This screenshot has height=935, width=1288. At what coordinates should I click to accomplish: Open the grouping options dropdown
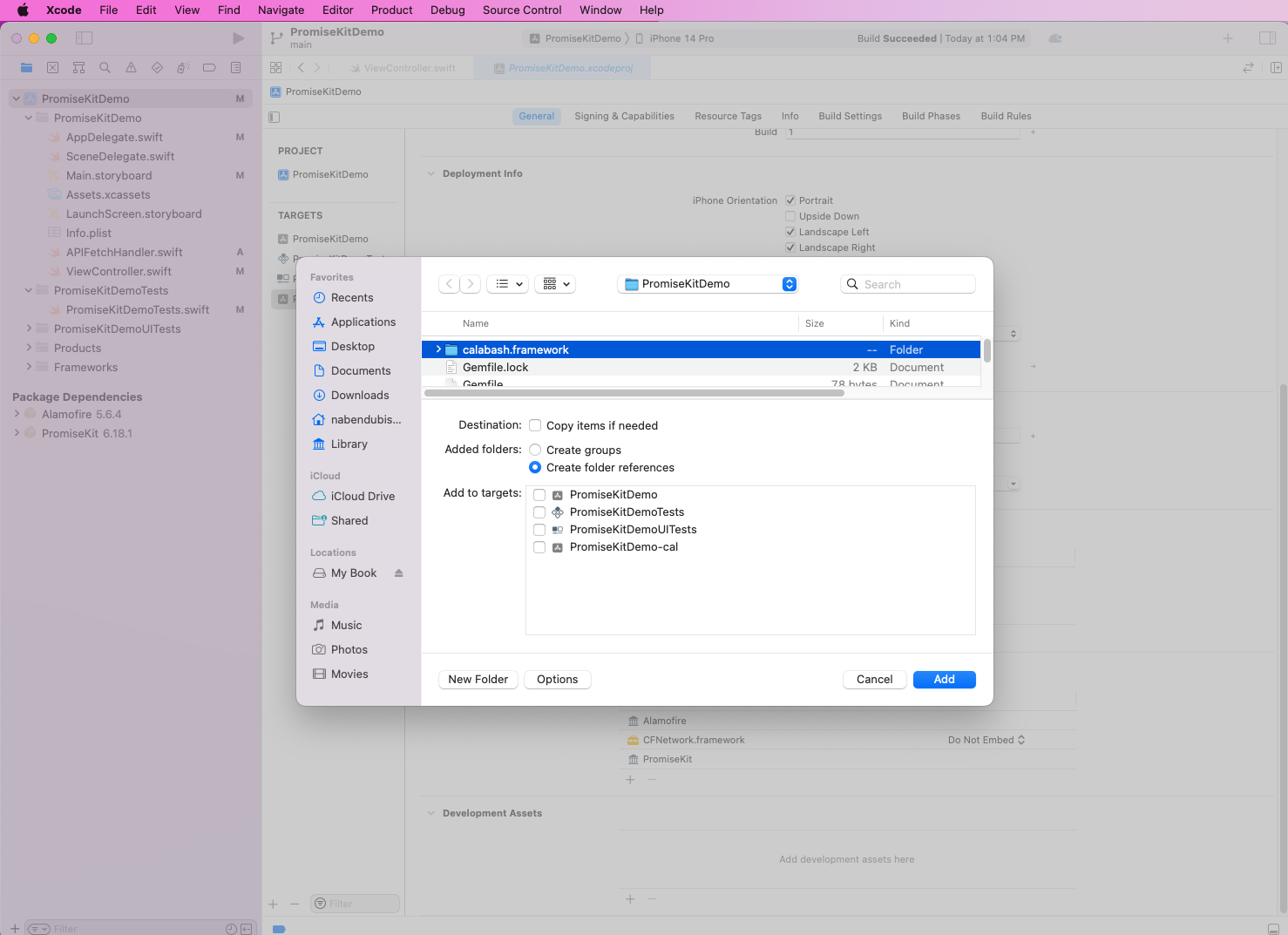(x=556, y=284)
